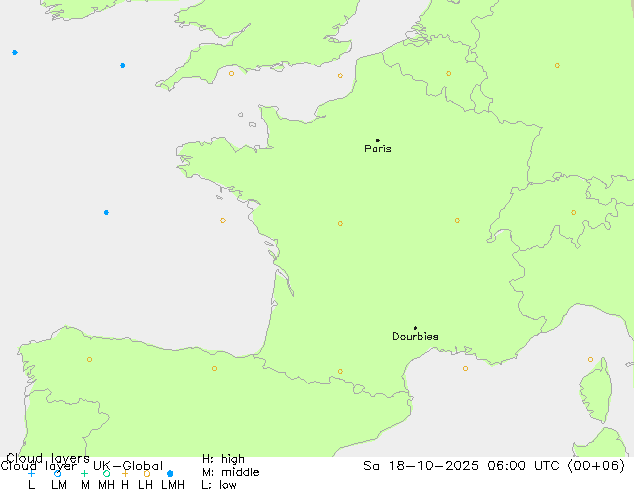Image resolution: width=634 pixels, height=490 pixels.
Task: Select the blue cloud dot in the Celtic Sea
Action: pos(123,65)
